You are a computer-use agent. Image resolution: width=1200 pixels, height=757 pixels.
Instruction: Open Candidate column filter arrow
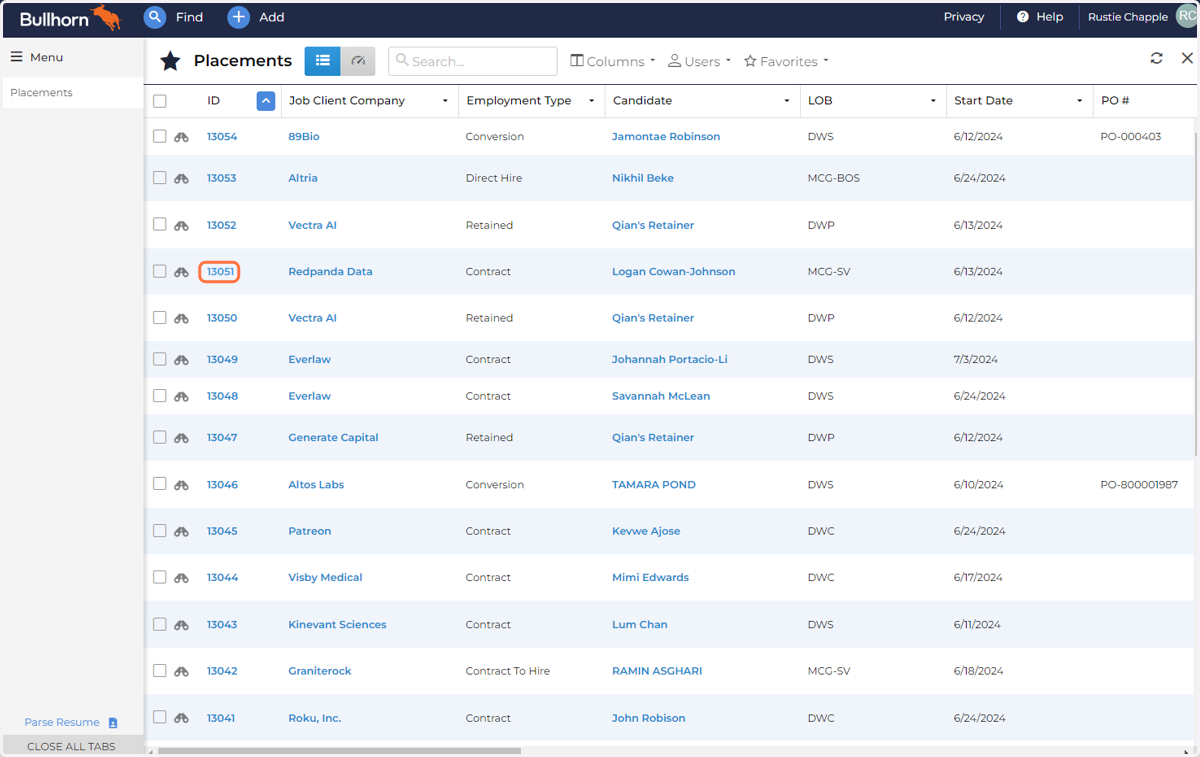[786, 101]
